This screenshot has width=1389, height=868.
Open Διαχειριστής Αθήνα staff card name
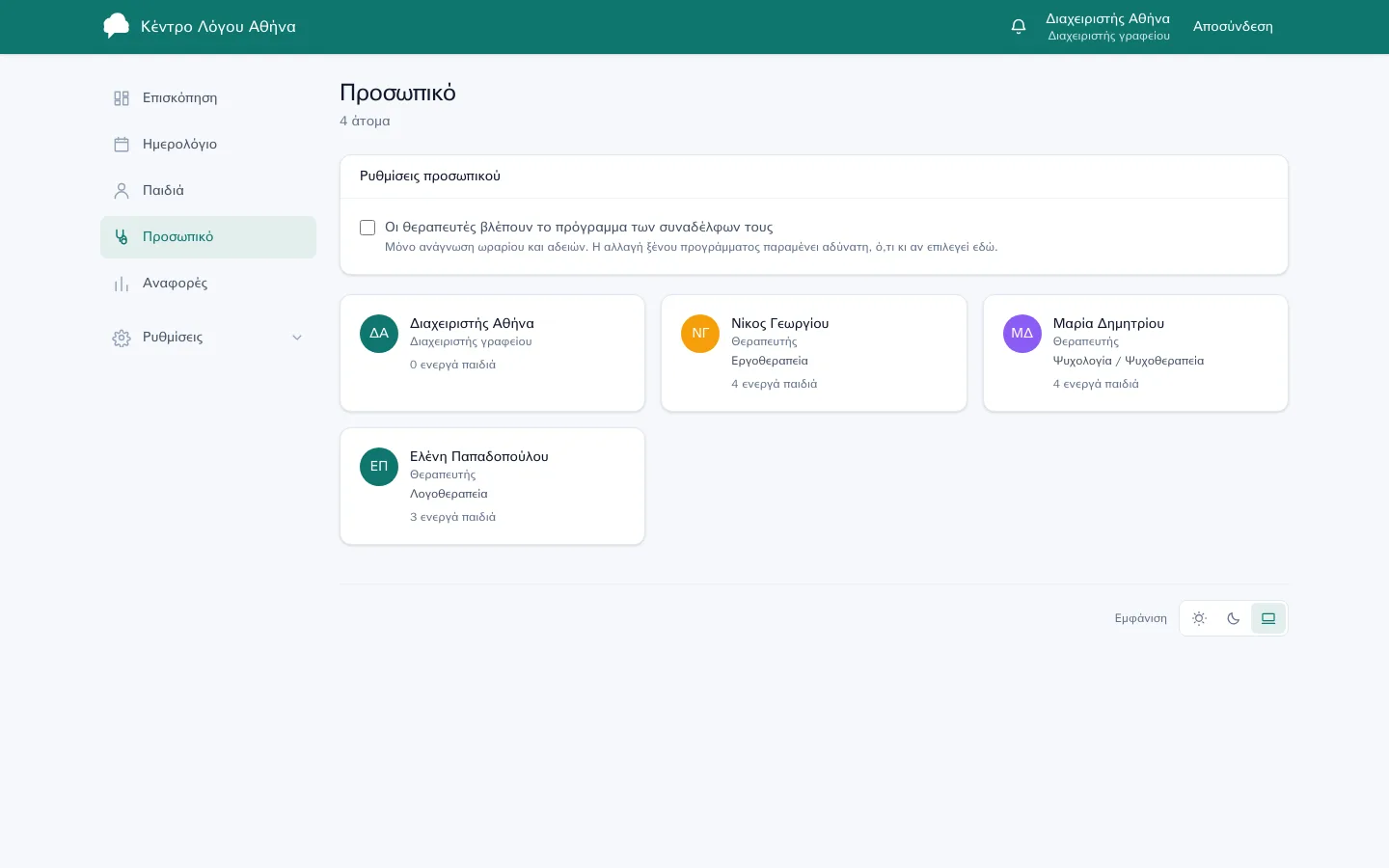(472, 323)
